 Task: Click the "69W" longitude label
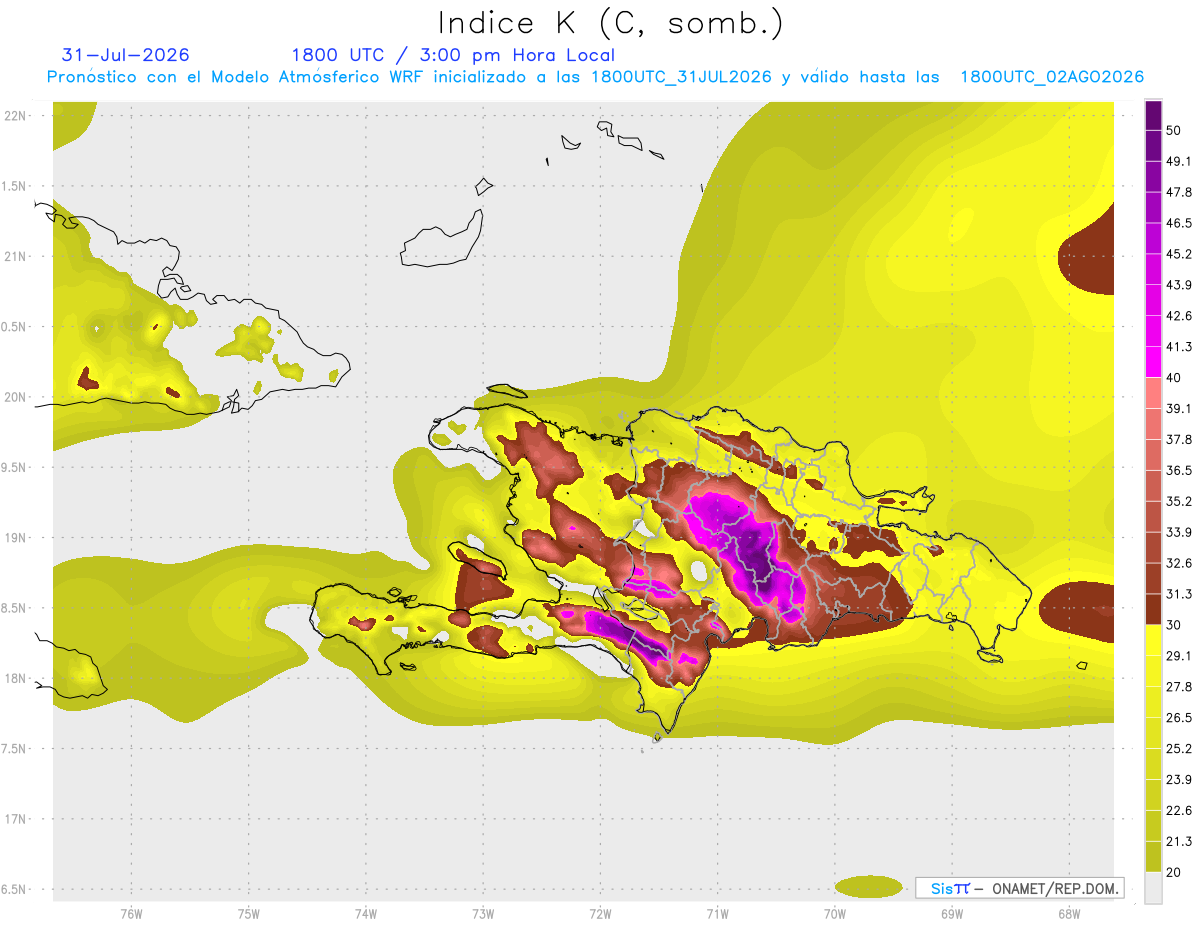point(951,913)
